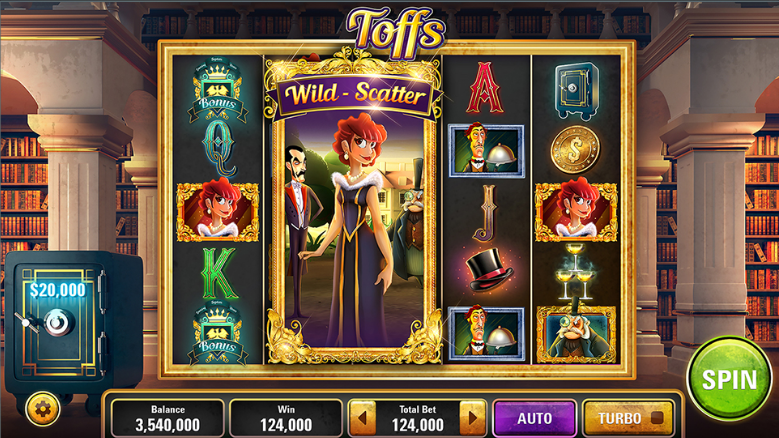Select the green letter K symbol

click(x=219, y=273)
